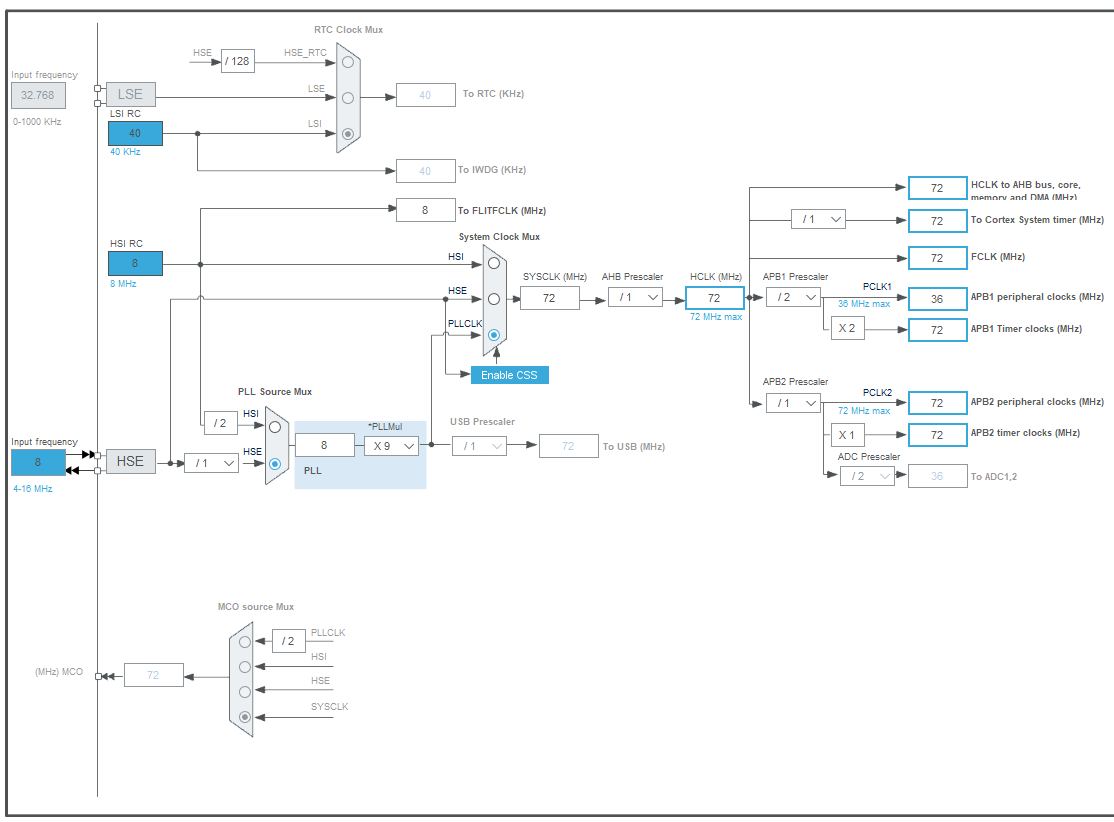This screenshot has width=1114, height=822.
Task: Select SYSCLK radio in MCO source Mux
Action: [x=245, y=717]
